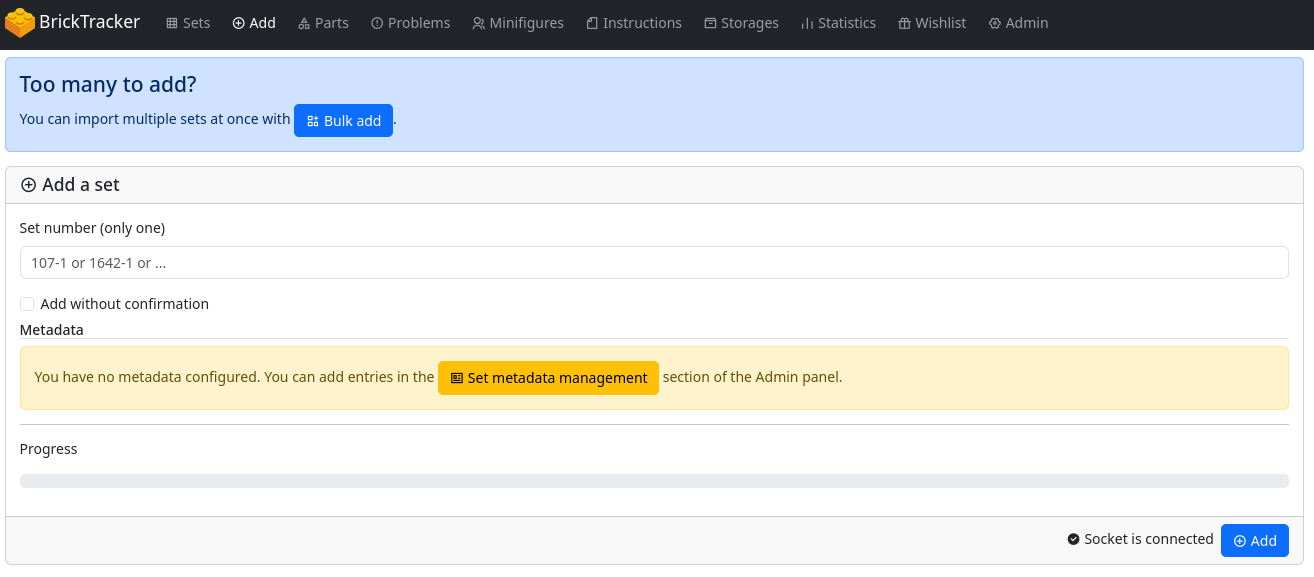Click the Add without confirmation label
The image size is (1314, 577).
pyautogui.click(x=125, y=304)
